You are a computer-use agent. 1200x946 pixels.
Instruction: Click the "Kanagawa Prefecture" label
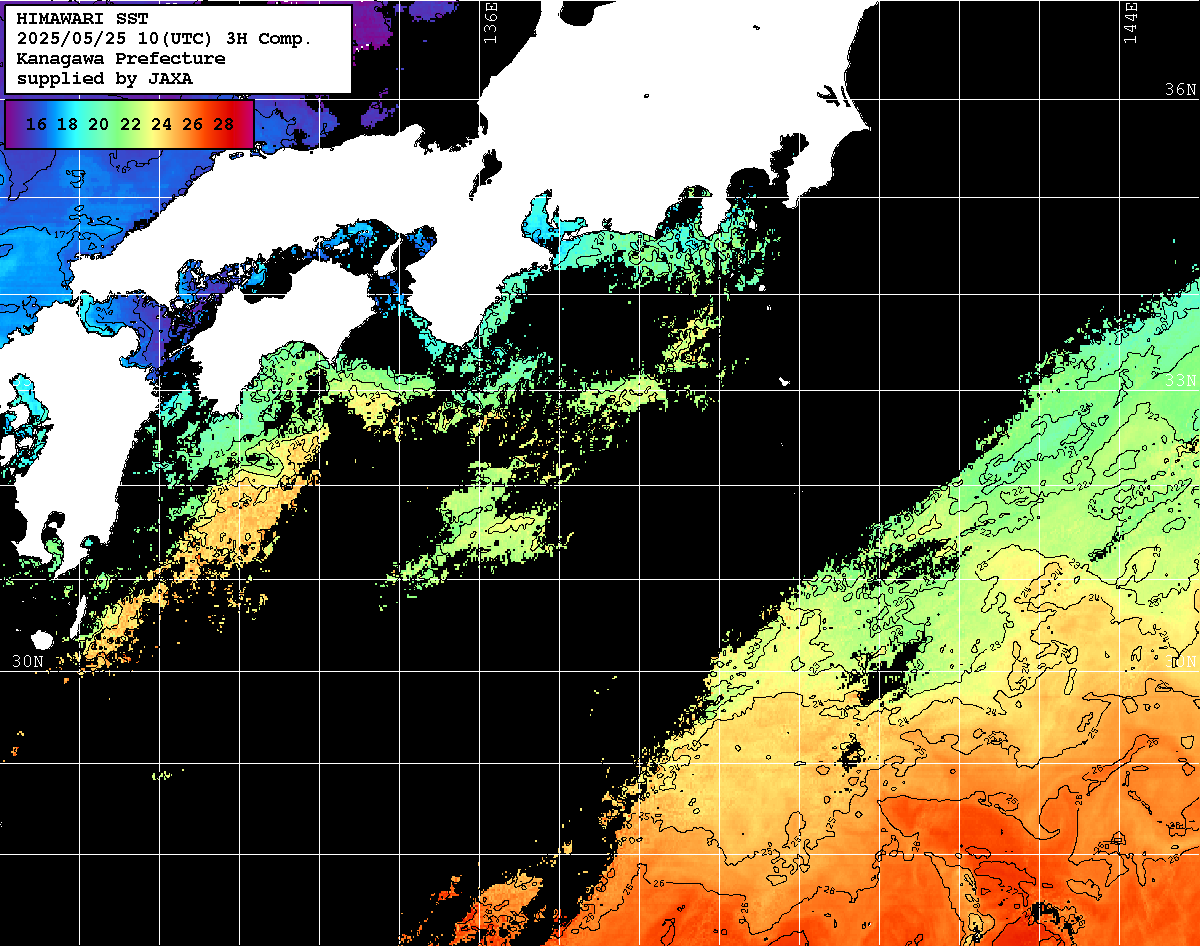pos(121,58)
